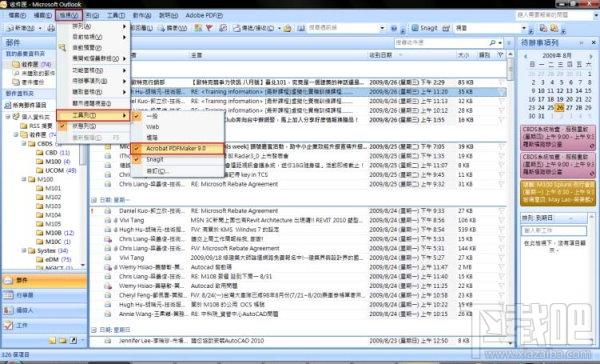Screen dimensions: 600x364
Task: Click the message list vertical scrollbar
Action: click(510, 199)
